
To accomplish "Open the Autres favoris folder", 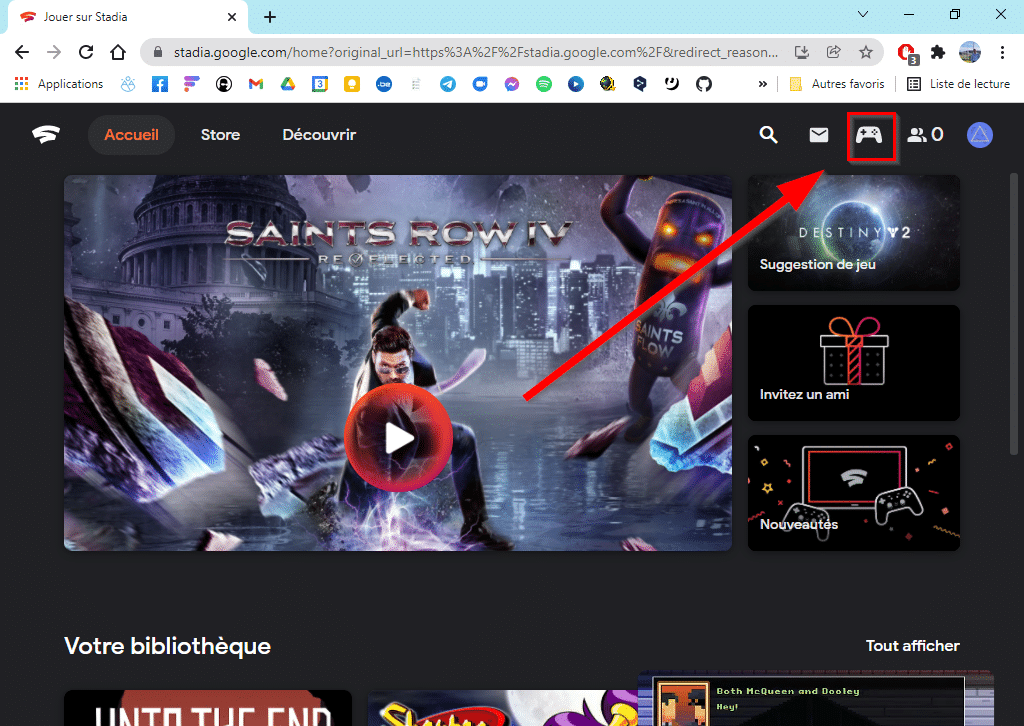I will (837, 84).
